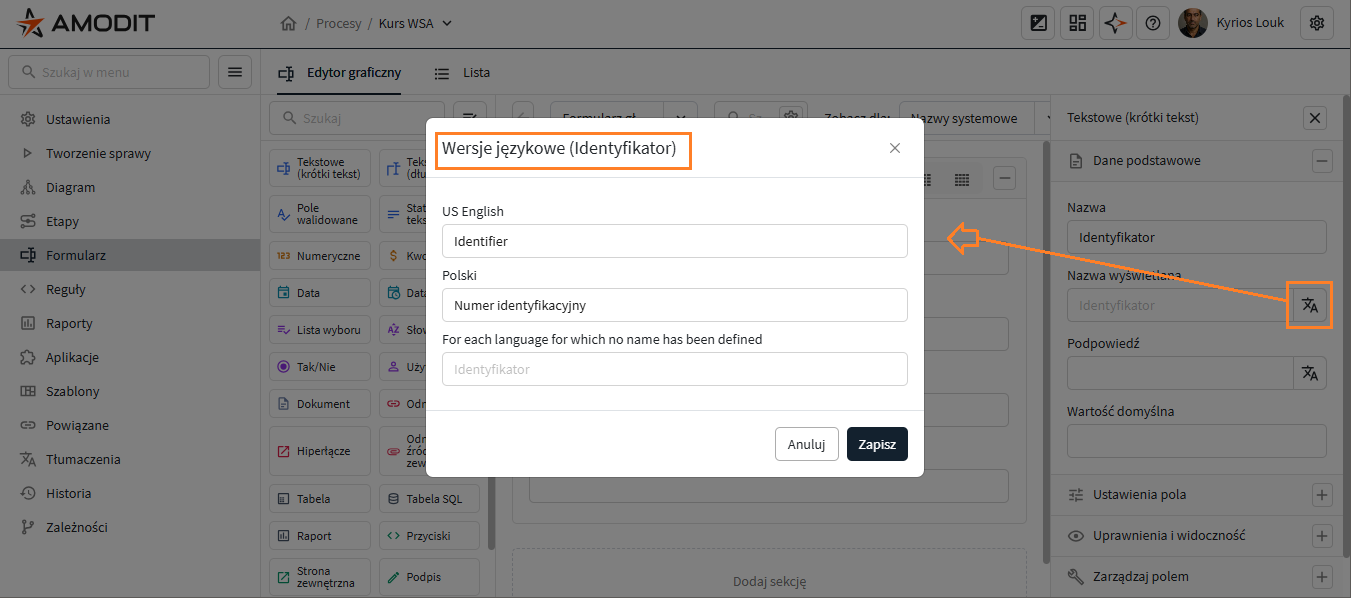
Task: Click the AI sparkle icon in header
Action: coord(1115,23)
